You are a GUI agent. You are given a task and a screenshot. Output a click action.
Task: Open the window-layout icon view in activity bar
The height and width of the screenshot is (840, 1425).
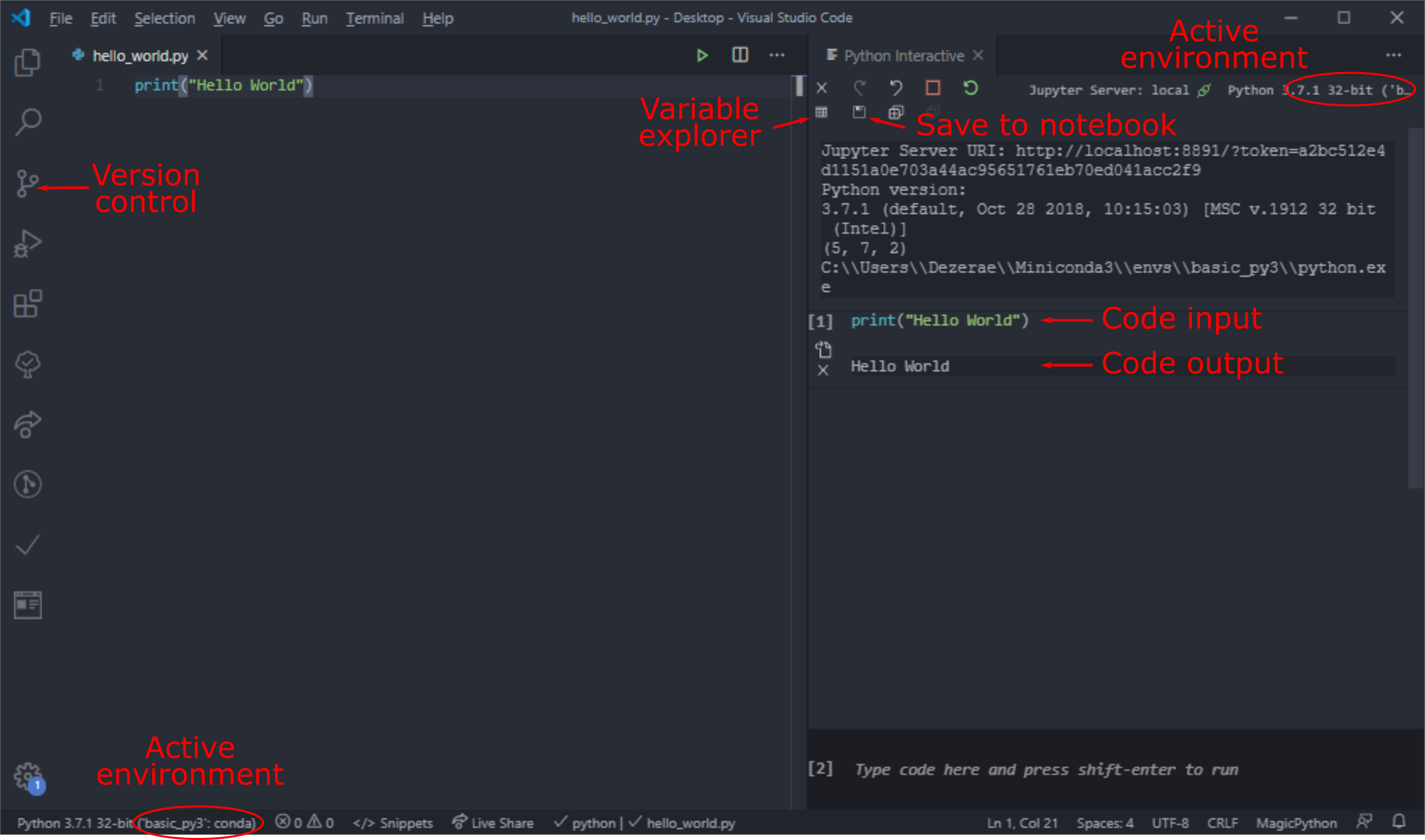coord(27,605)
